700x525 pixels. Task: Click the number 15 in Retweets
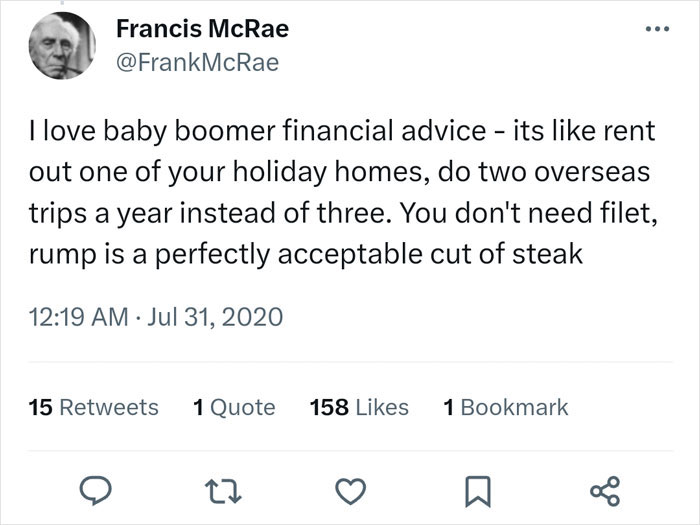click(41, 407)
